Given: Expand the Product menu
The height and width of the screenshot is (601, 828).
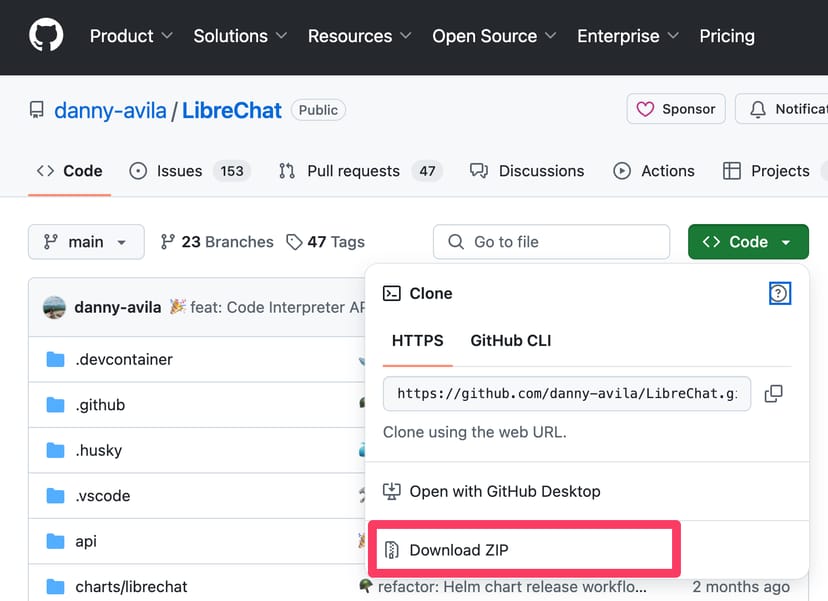Looking at the screenshot, I should 131,36.
